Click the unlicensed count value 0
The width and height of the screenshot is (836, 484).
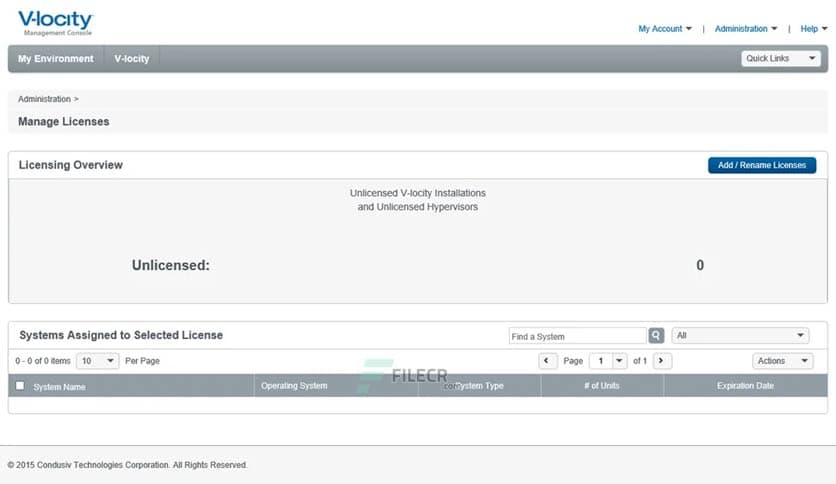point(700,265)
